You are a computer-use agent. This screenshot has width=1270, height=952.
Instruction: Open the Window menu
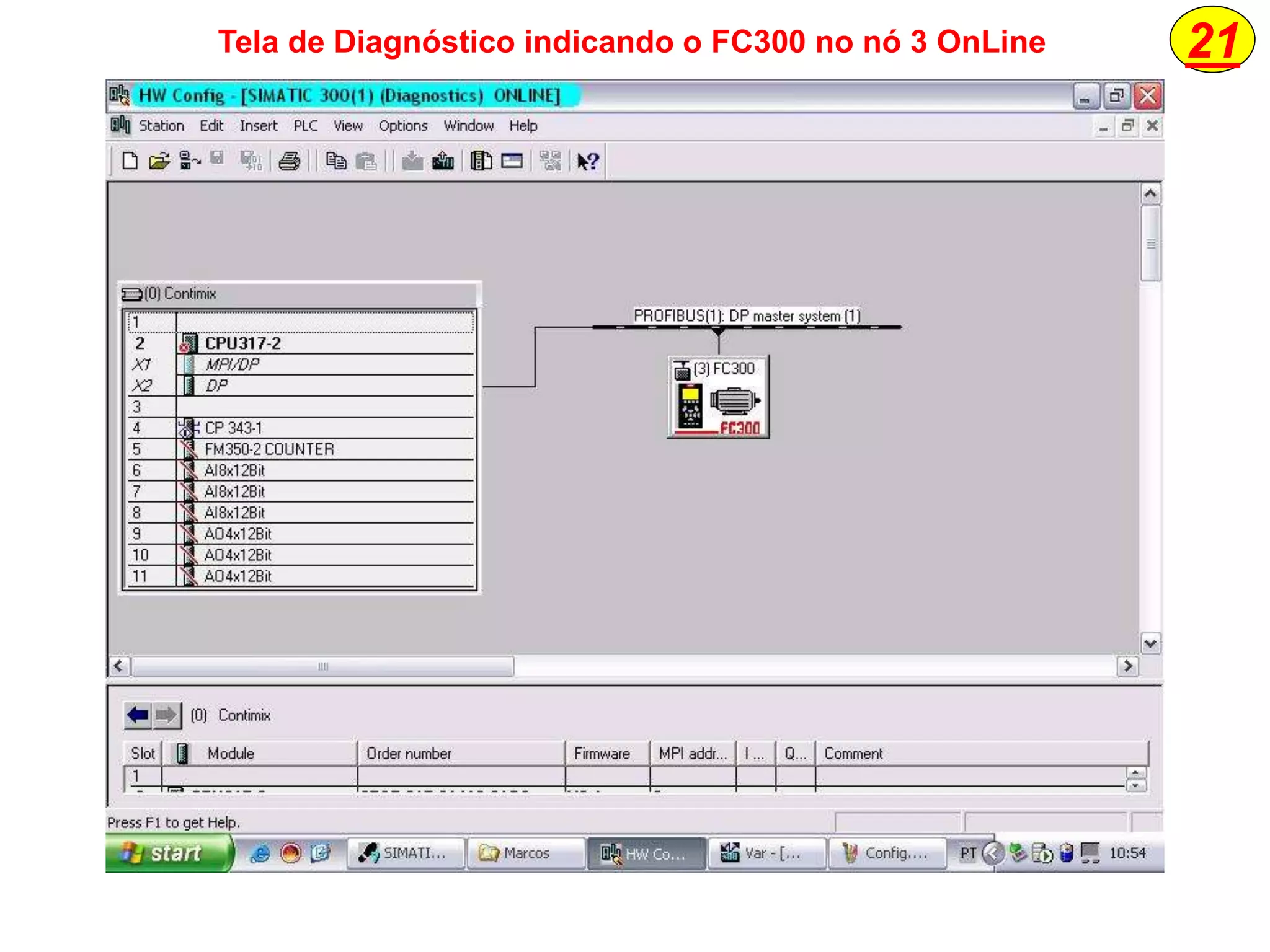point(469,126)
